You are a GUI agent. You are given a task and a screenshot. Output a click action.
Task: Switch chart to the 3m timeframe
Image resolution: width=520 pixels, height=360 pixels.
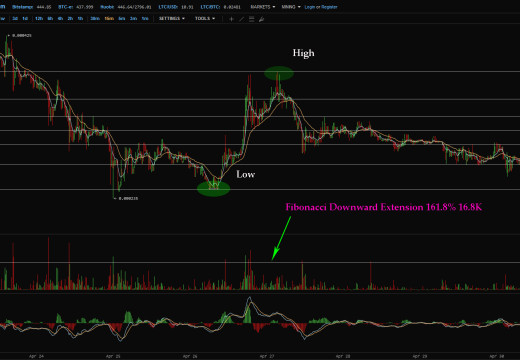[x=133, y=18]
